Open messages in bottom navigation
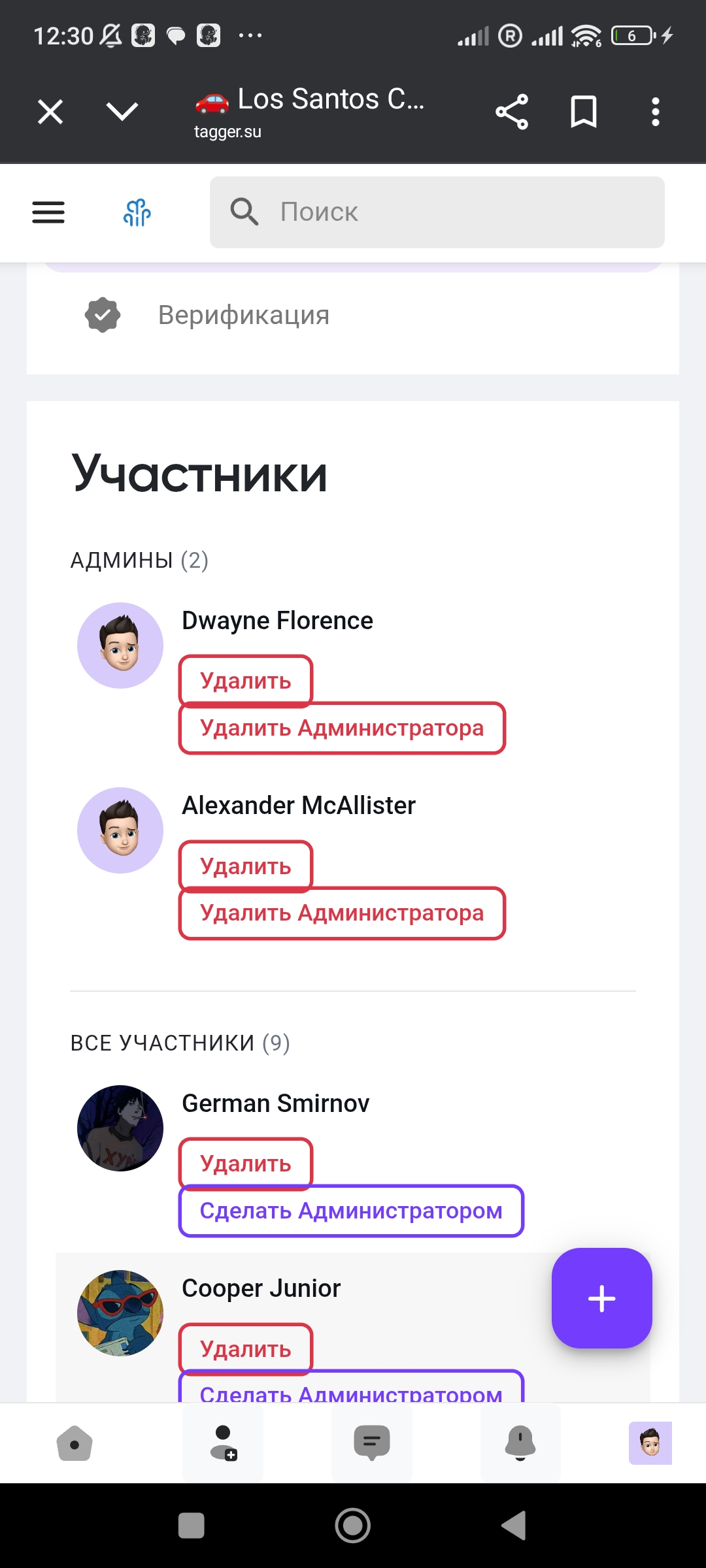The height and width of the screenshot is (1568, 706). (371, 1443)
